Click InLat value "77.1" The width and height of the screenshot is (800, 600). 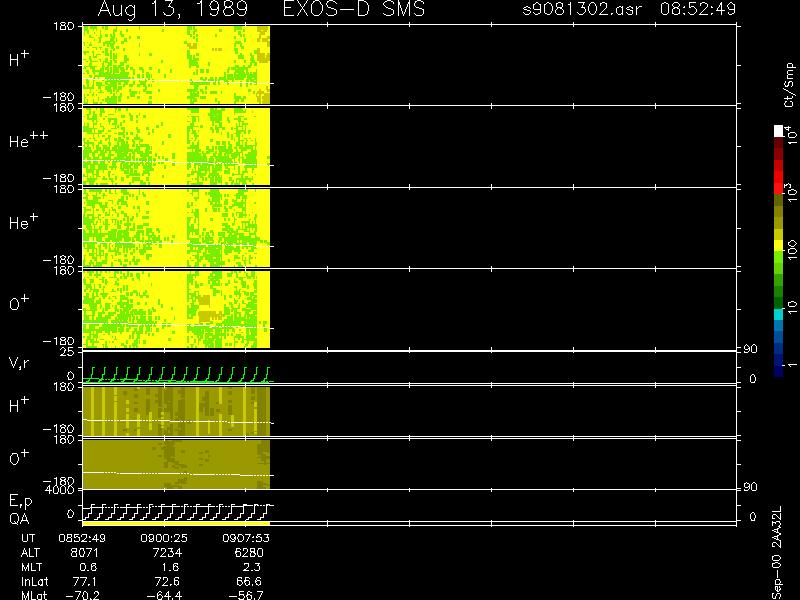[x=85, y=582]
